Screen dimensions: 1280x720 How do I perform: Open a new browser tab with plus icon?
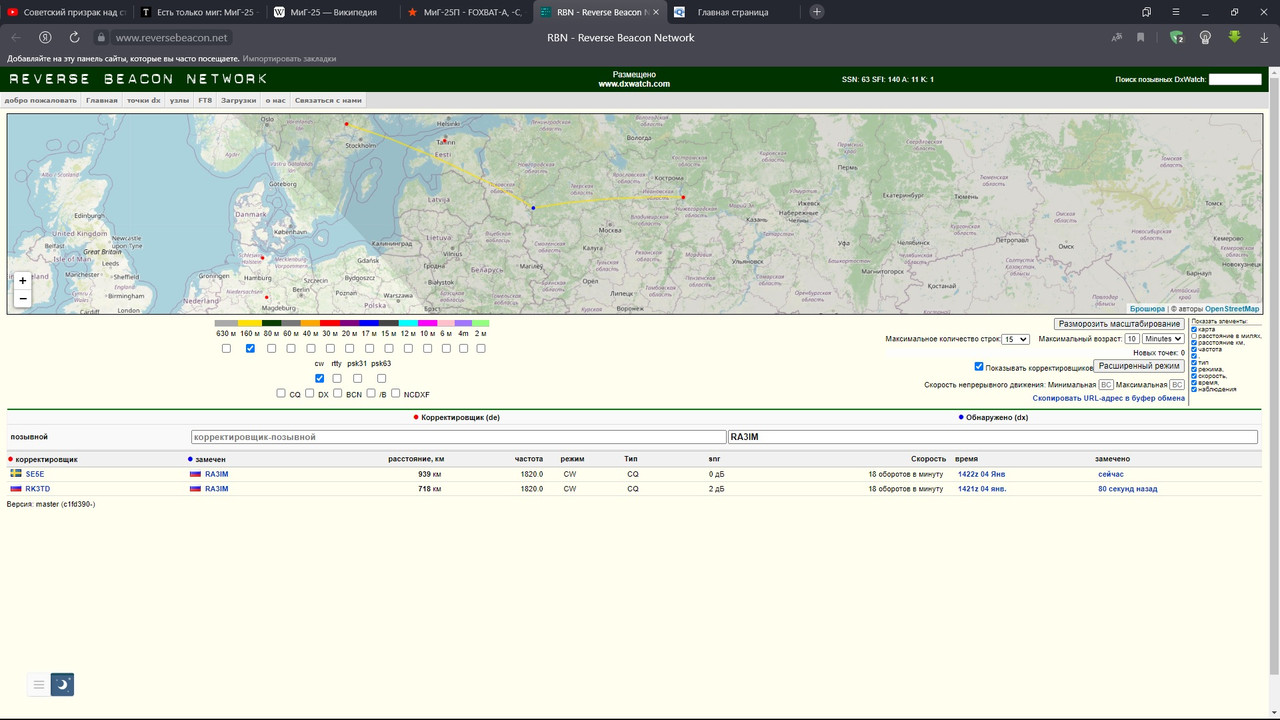(x=817, y=12)
